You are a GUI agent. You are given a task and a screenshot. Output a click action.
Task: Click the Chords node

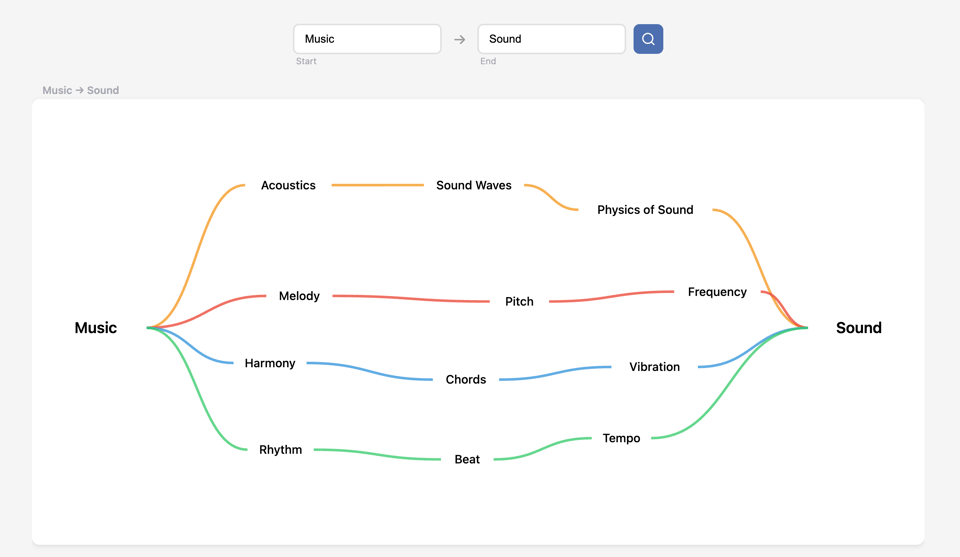pos(466,380)
